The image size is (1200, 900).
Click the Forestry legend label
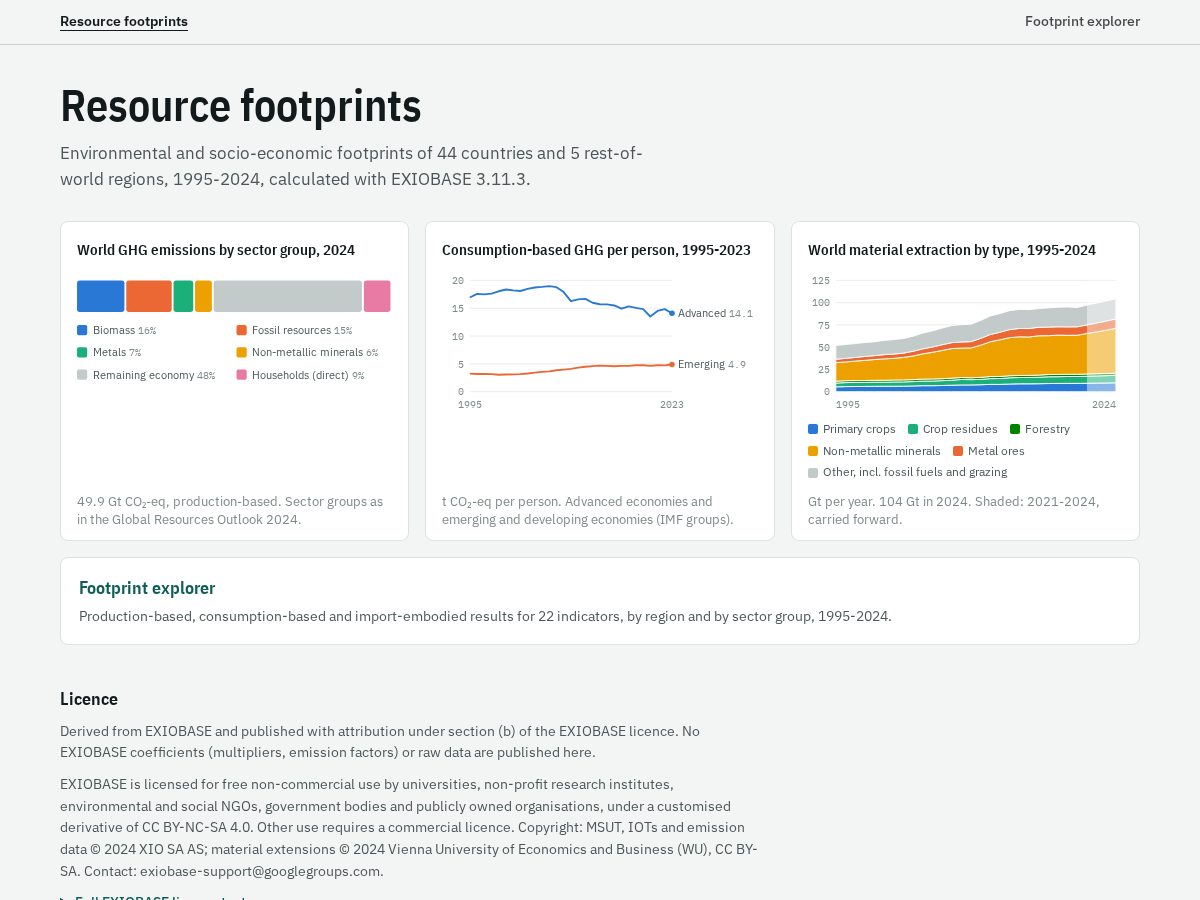[x=1047, y=429]
